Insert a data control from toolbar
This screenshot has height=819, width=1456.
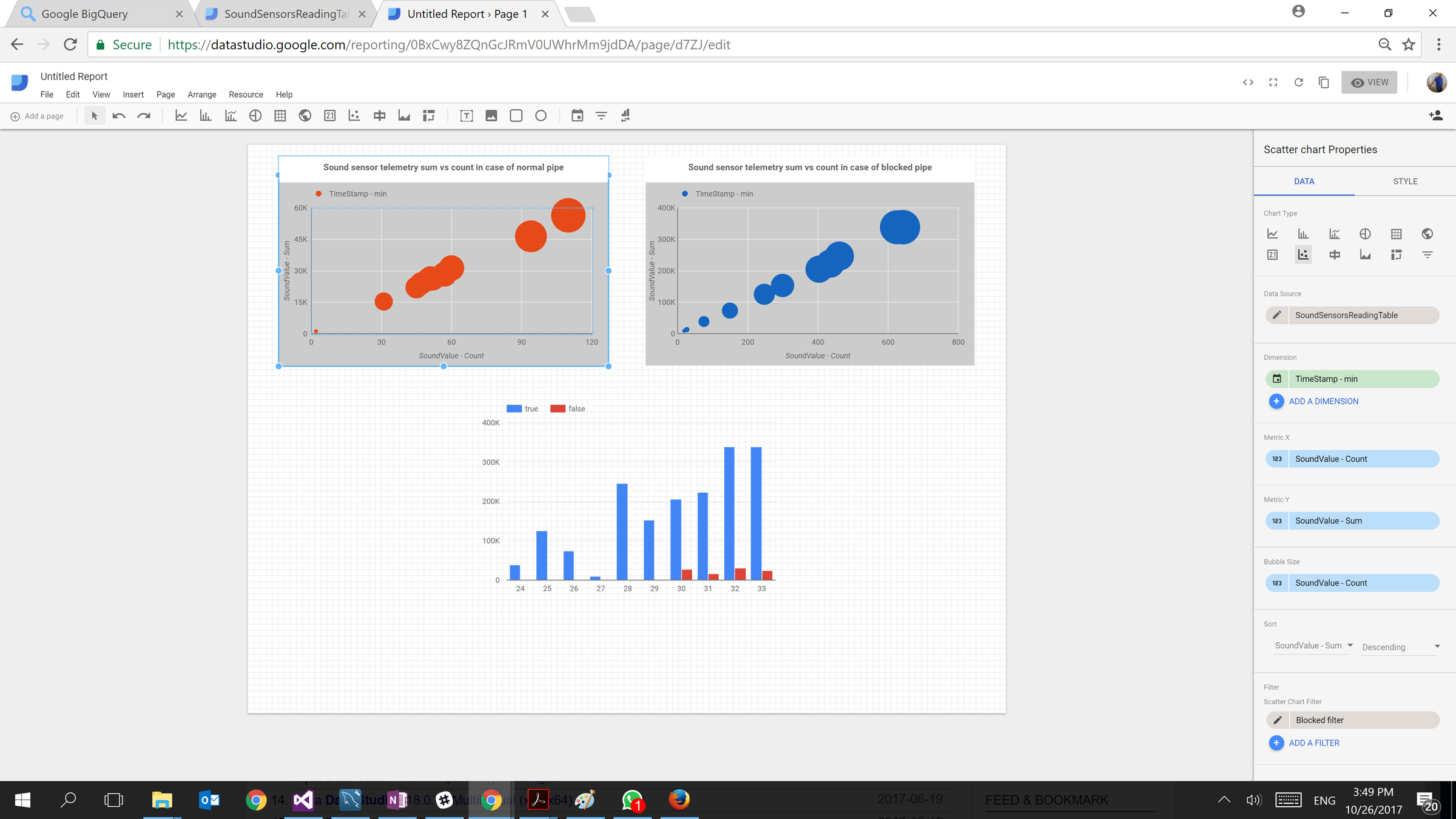tap(625, 116)
